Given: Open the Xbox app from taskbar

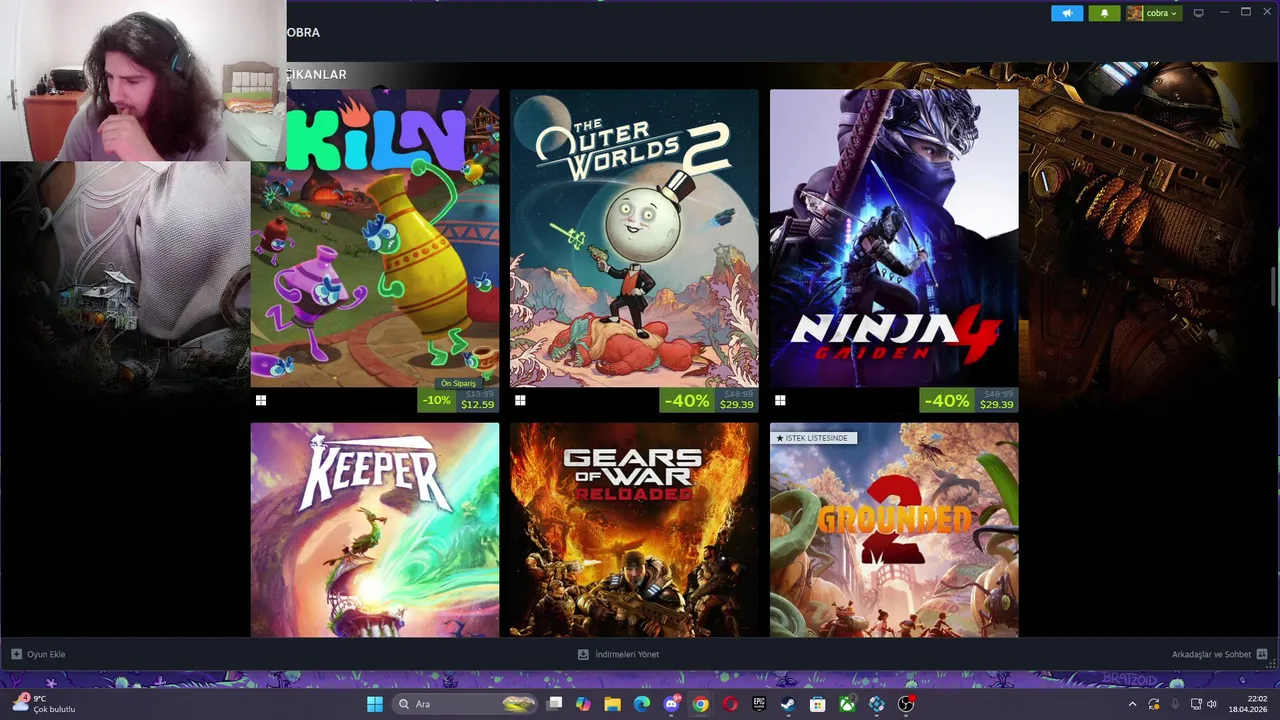Looking at the screenshot, I should pos(847,704).
